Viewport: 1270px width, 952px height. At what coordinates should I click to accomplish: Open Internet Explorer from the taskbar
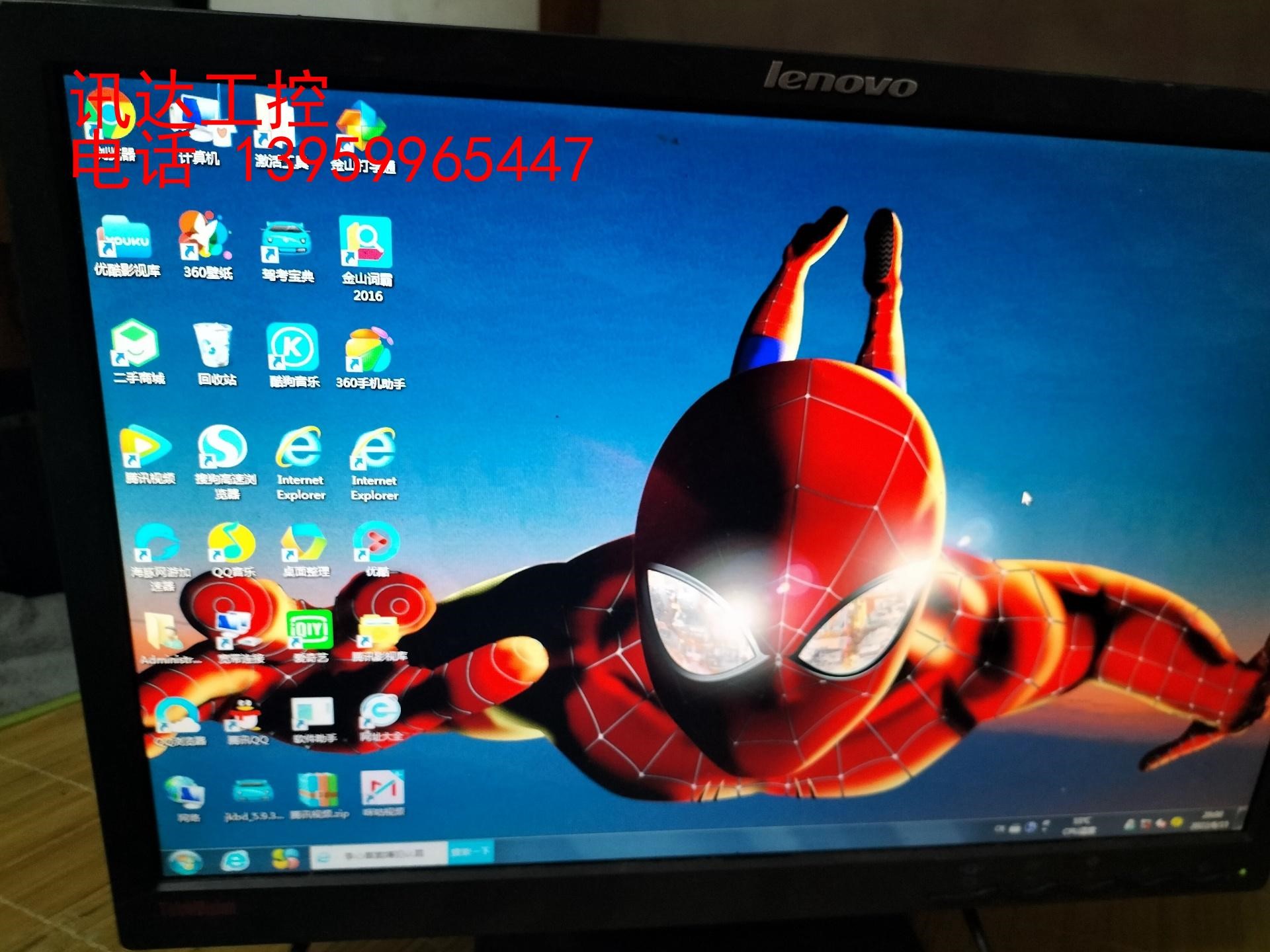click(234, 859)
